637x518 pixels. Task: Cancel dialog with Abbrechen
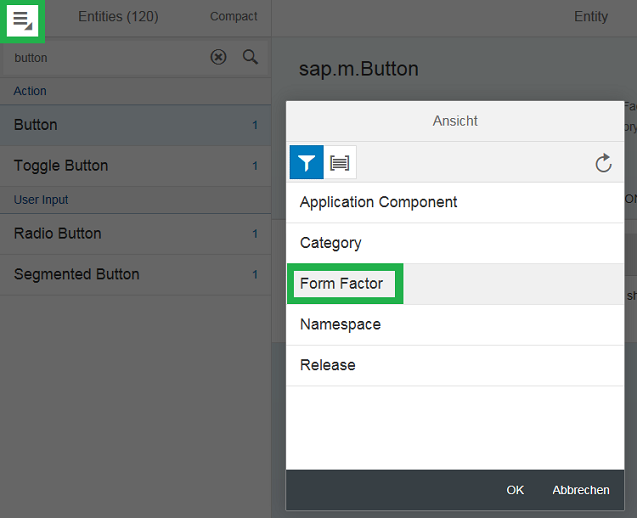(x=580, y=490)
